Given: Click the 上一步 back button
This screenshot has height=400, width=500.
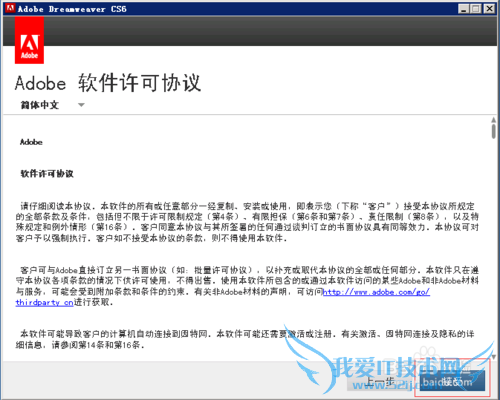Looking at the screenshot, I should coord(381,381).
